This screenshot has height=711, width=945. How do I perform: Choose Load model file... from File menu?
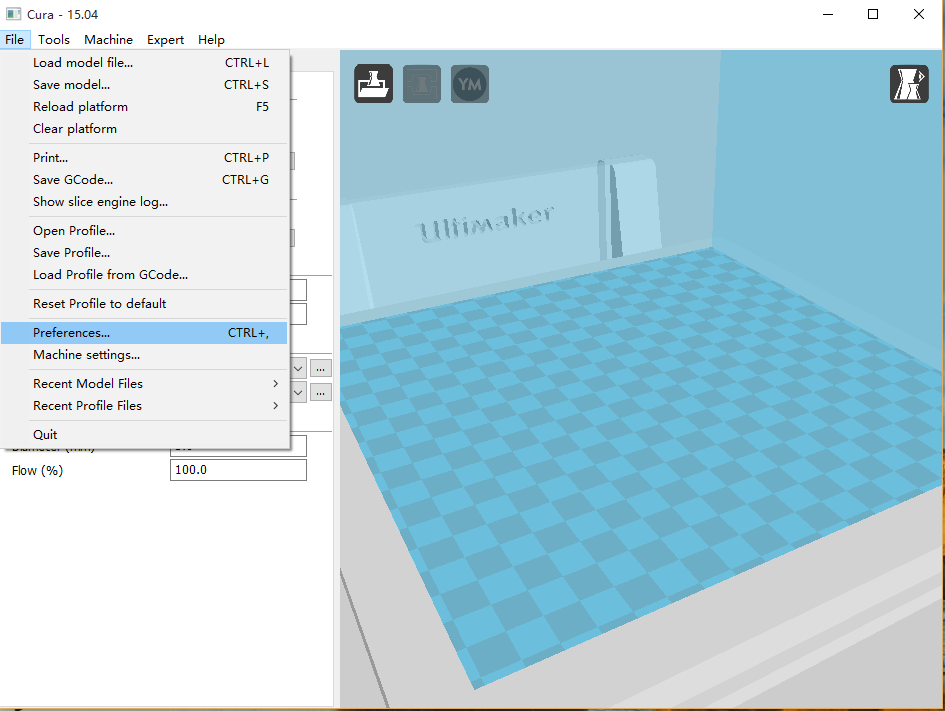(144, 63)
